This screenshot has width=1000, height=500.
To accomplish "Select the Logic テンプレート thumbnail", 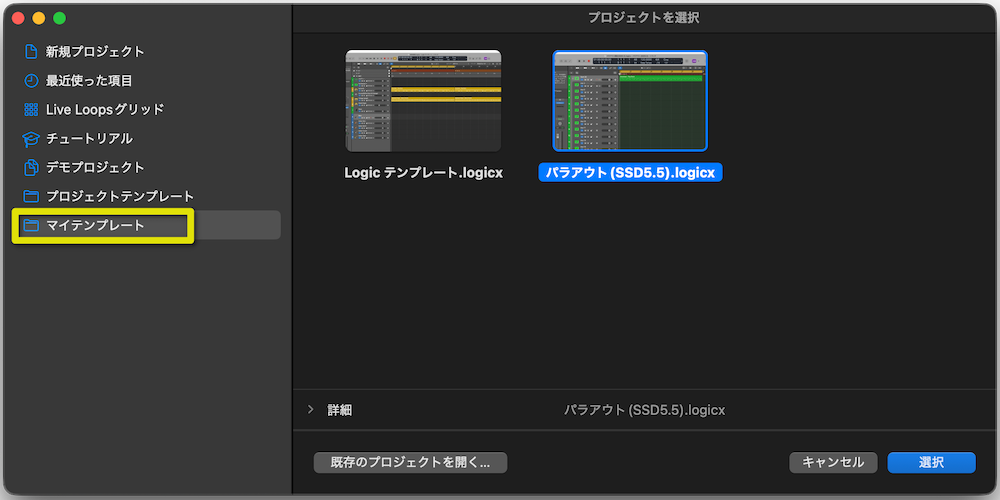I will tap(423, 100).
